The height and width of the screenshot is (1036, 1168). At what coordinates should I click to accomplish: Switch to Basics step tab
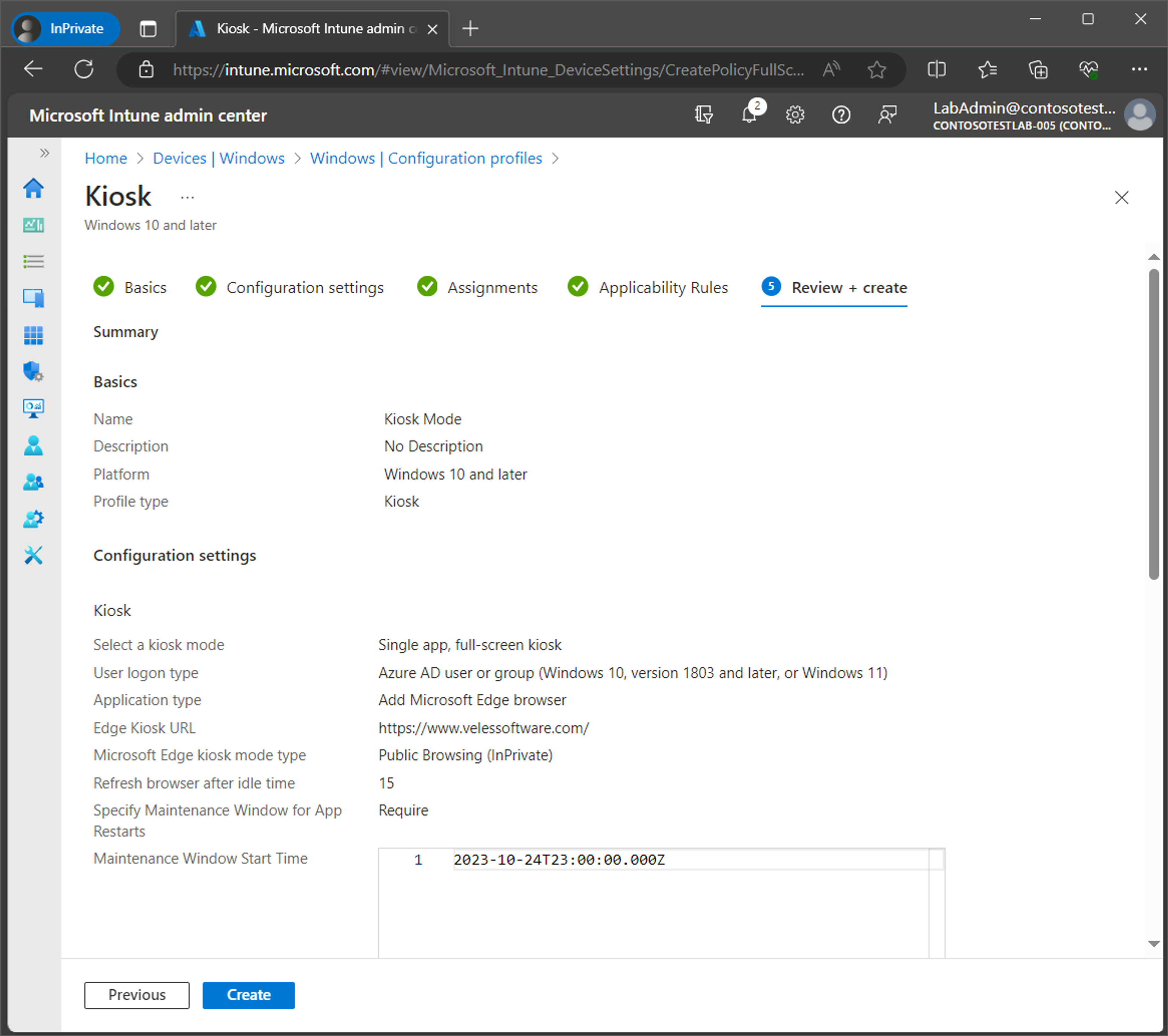click(130, 287)
